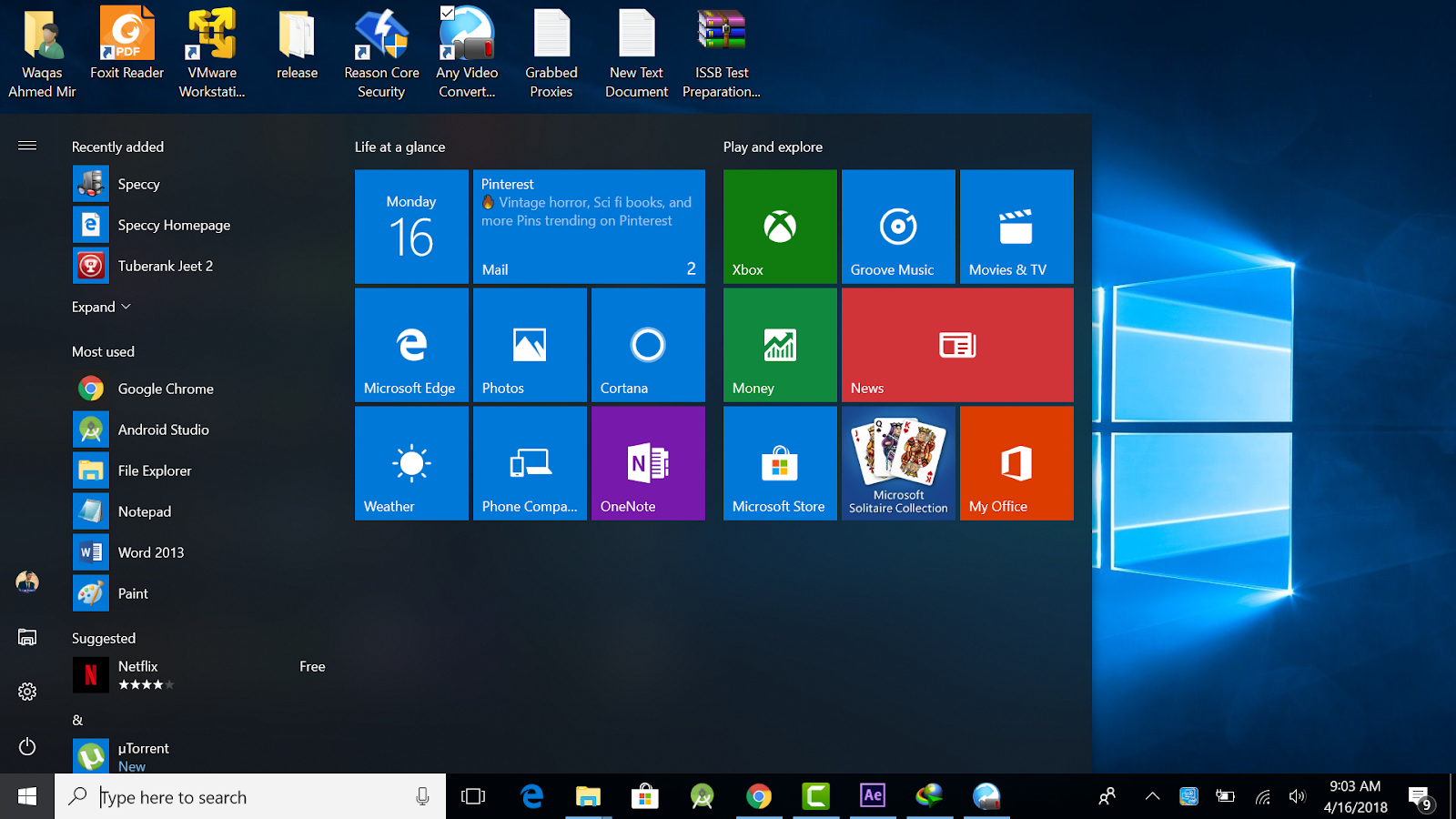Select the ISSB Test Preparation archive
Viewport: 1456px width, 819px height.
[x=722, y=52]
